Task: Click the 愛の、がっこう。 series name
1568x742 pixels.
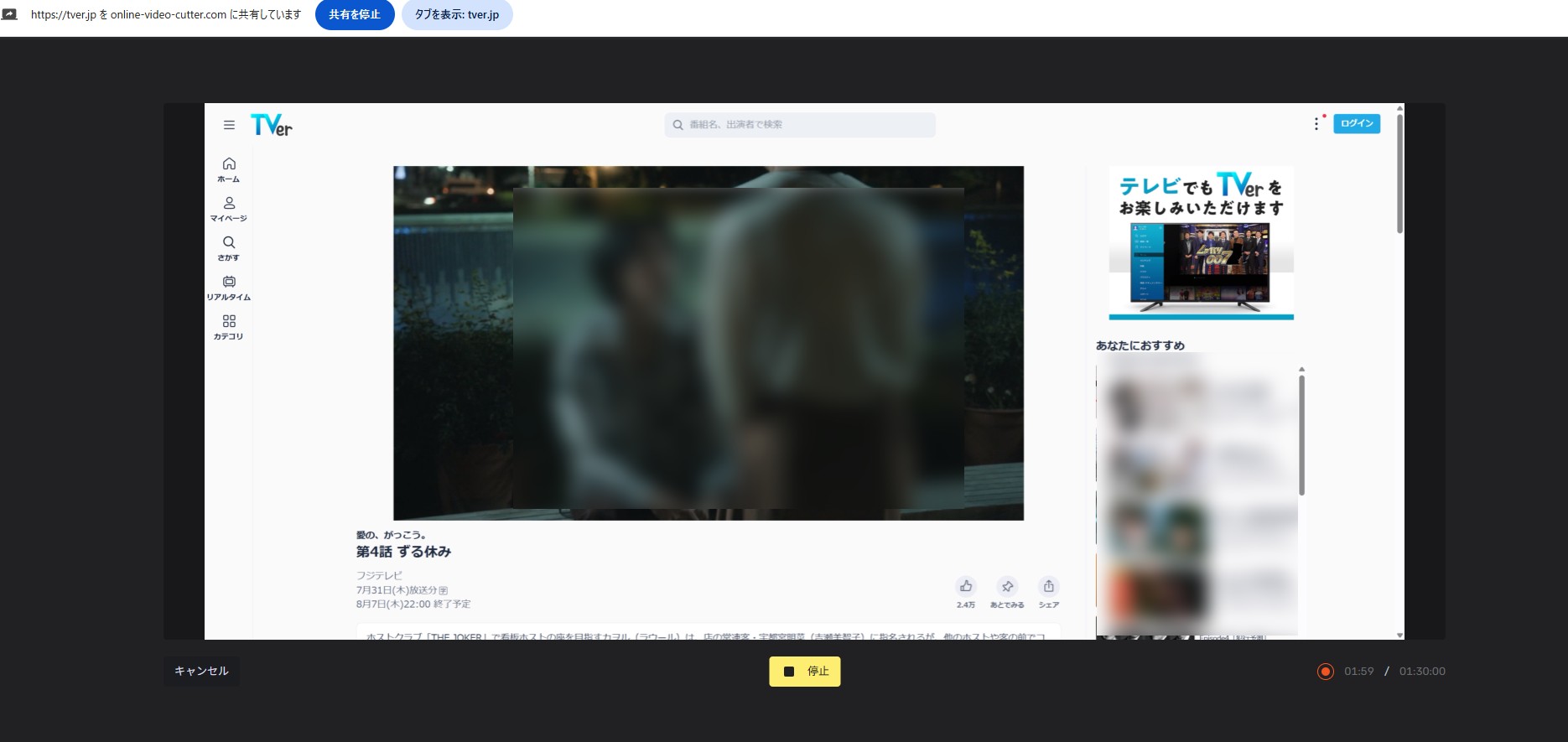Action: (x=391, y=535)
